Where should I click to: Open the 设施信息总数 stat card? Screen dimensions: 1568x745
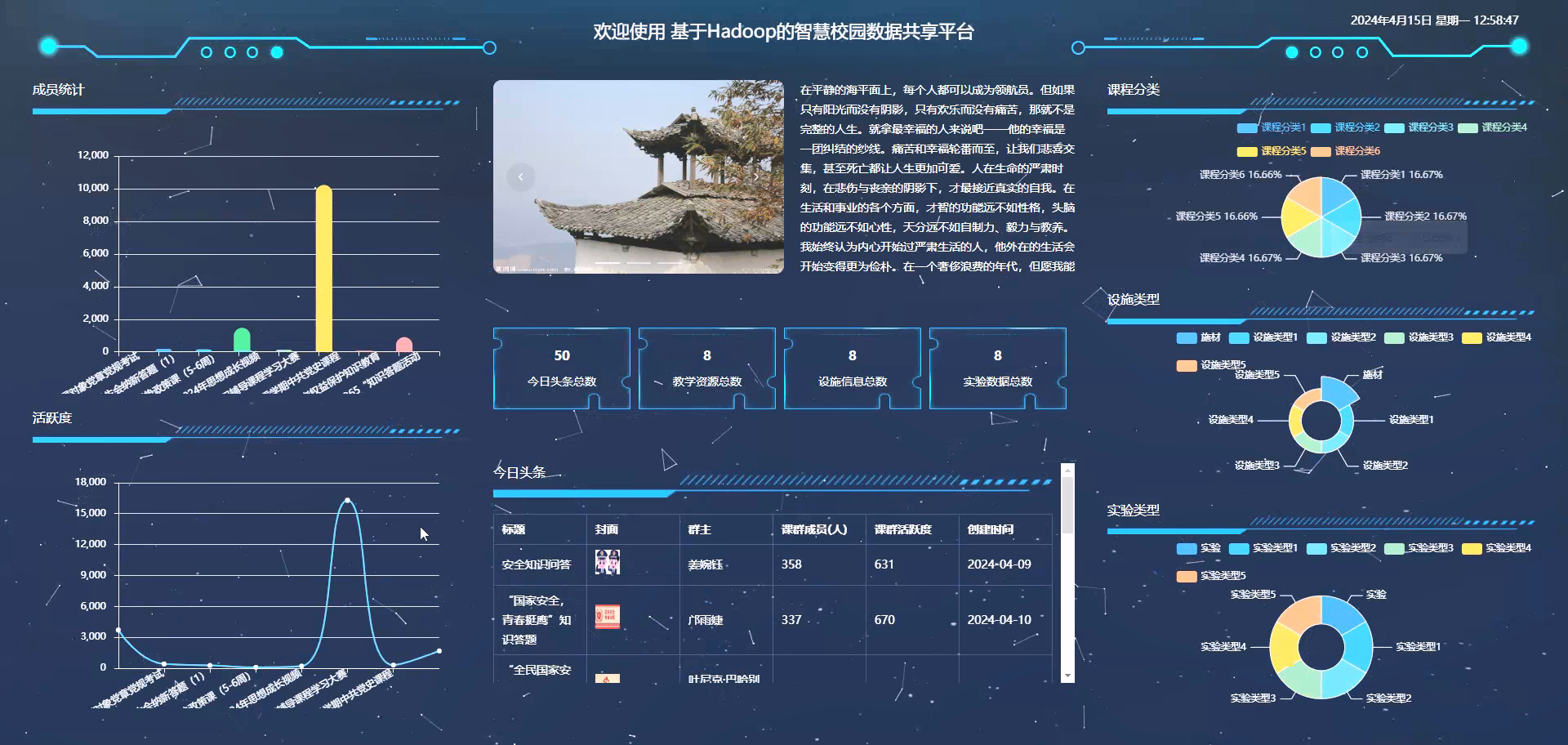853,368
